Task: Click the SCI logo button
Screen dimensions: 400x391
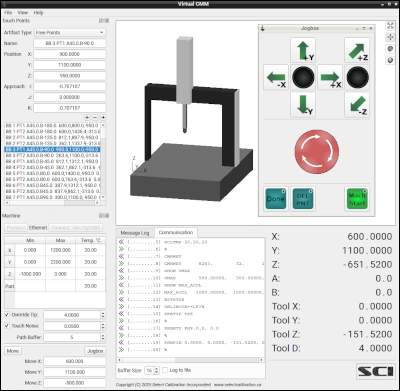Action: coord(376,372)
